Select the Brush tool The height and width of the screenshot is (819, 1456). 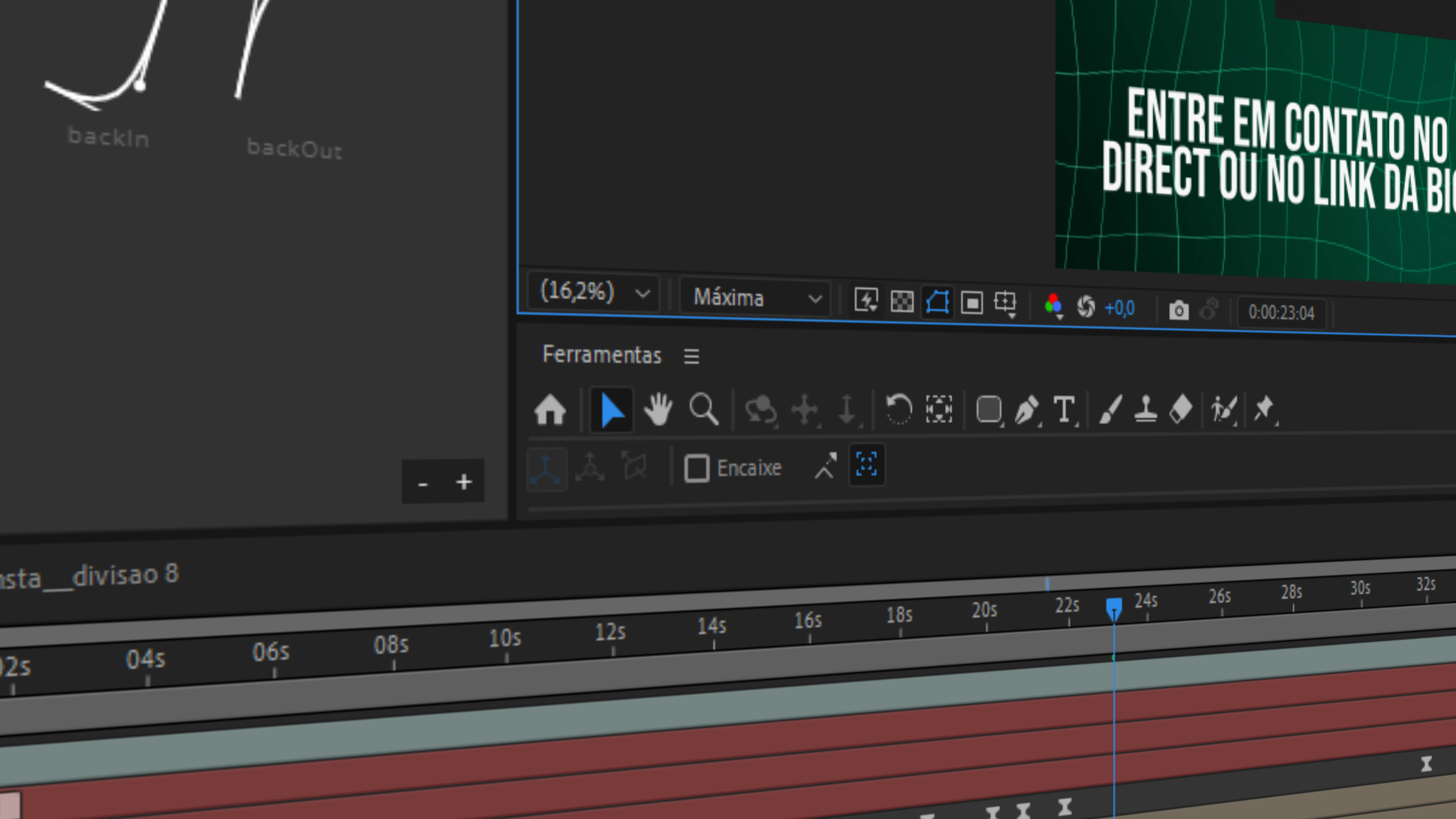(1110, 409)
